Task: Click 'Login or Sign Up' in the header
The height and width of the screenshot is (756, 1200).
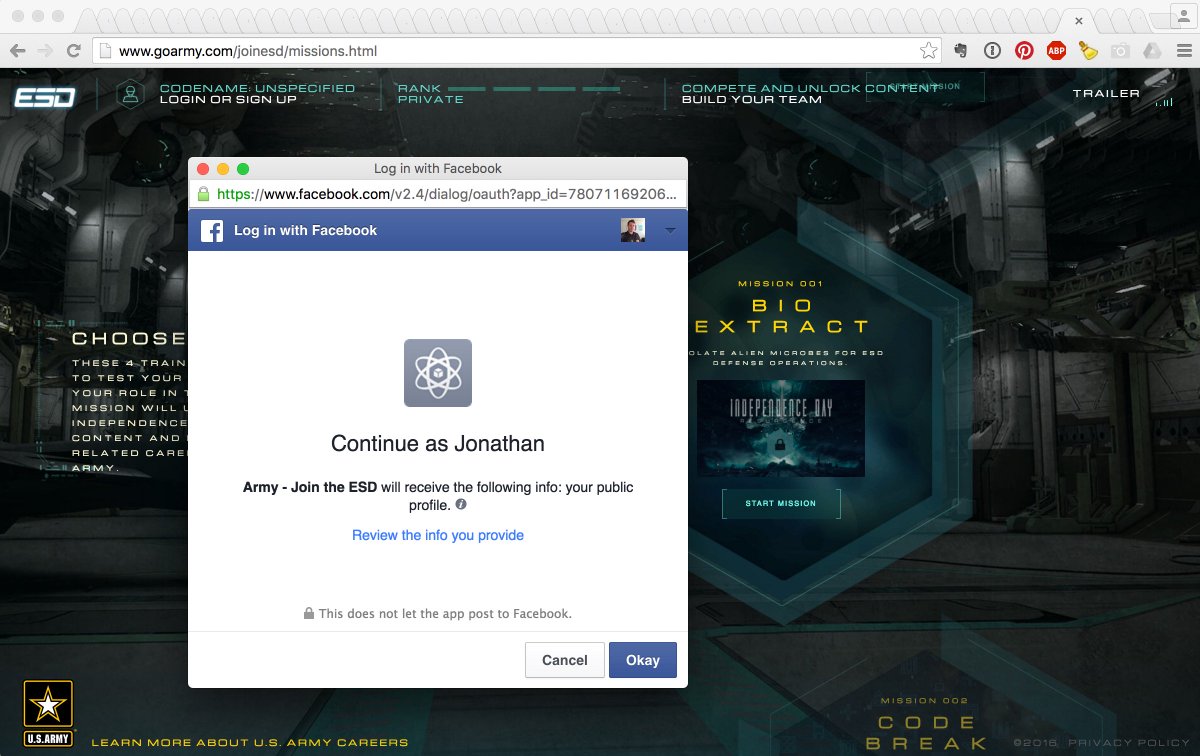Action: click(x=228, y=99)
